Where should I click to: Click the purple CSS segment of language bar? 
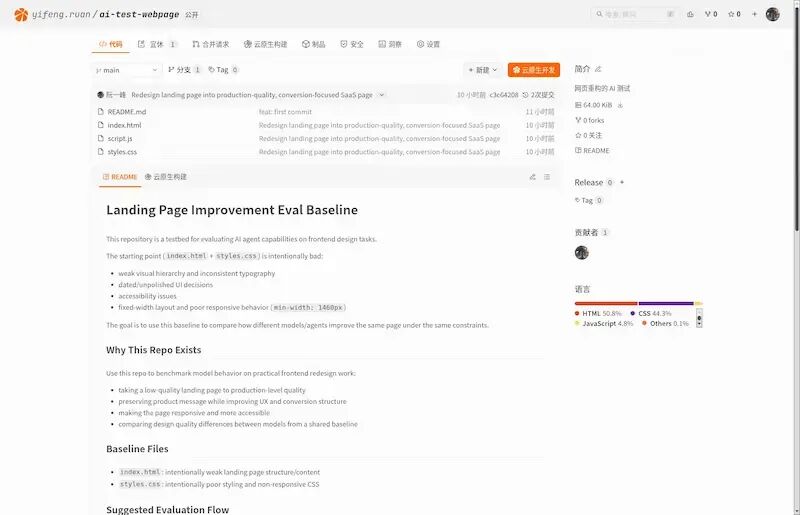click(x=666, y=303)
